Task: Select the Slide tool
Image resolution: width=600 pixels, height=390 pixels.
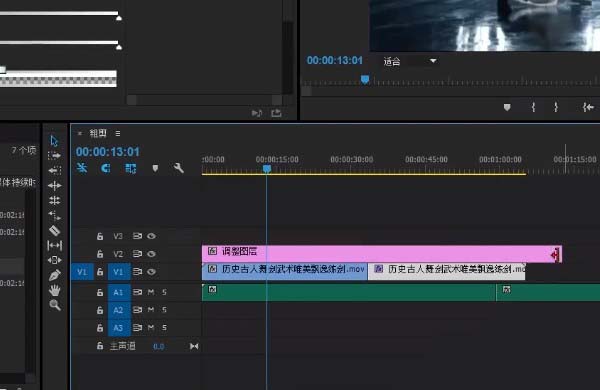Action: (54, 260)
